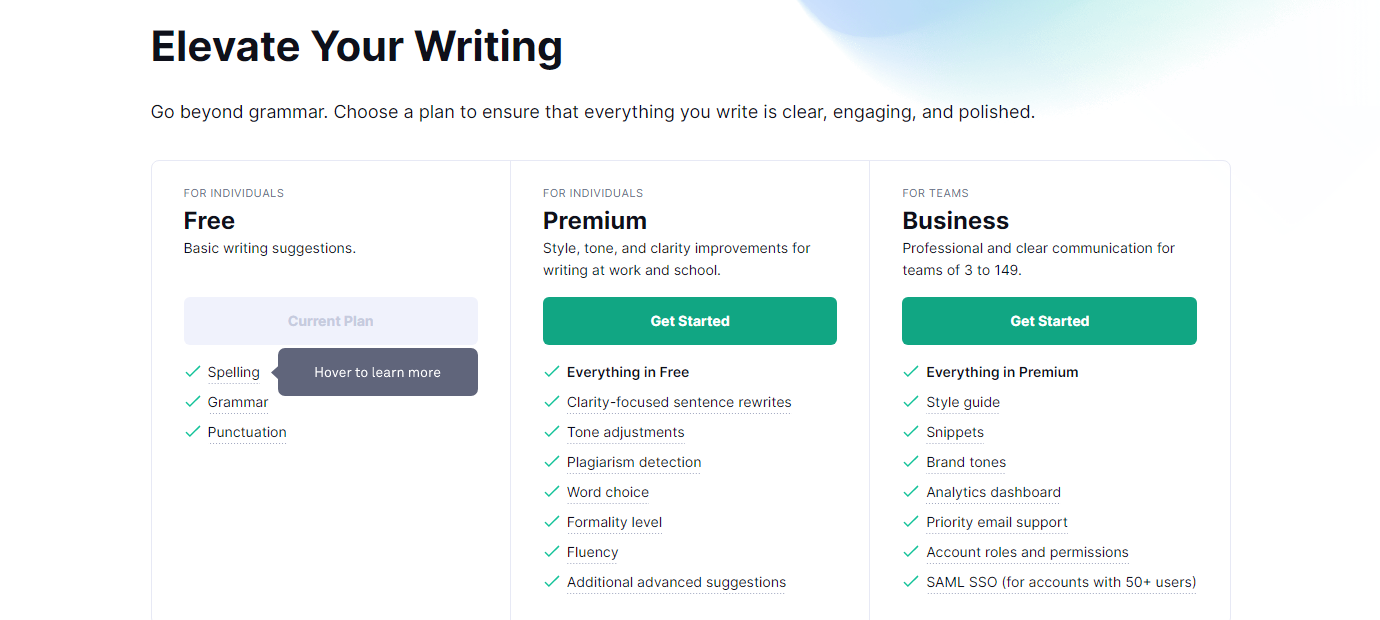Click the checkmark icon beside Style guide
Screen dimensions: 1380x620
tap(910, 401)
